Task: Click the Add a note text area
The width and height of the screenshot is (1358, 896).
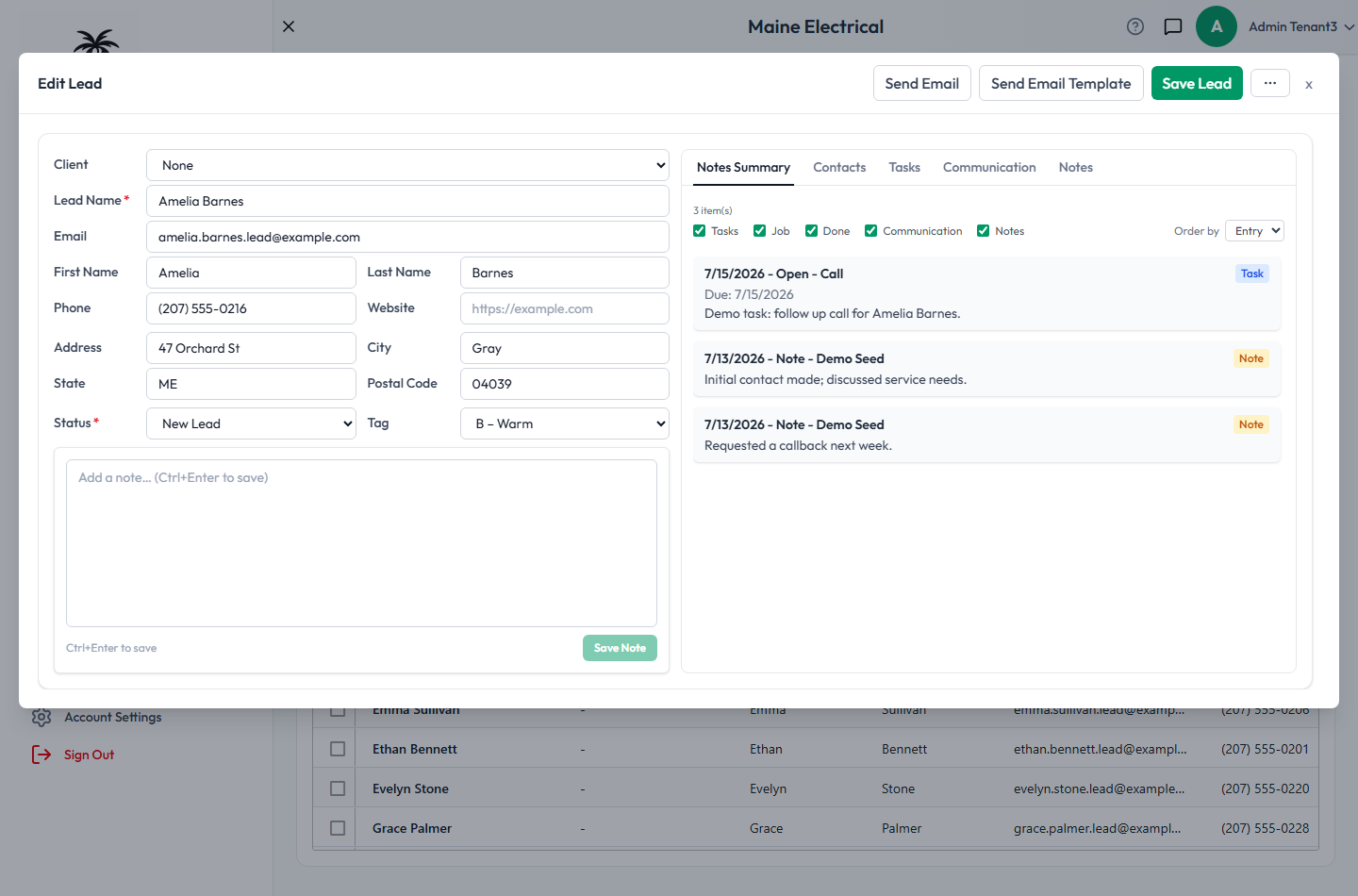Action: pos(361,543)
